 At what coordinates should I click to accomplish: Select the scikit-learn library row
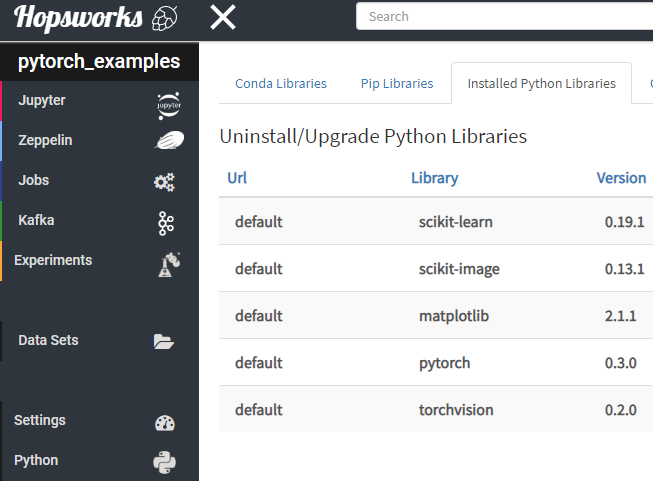(x=455, y=222)
